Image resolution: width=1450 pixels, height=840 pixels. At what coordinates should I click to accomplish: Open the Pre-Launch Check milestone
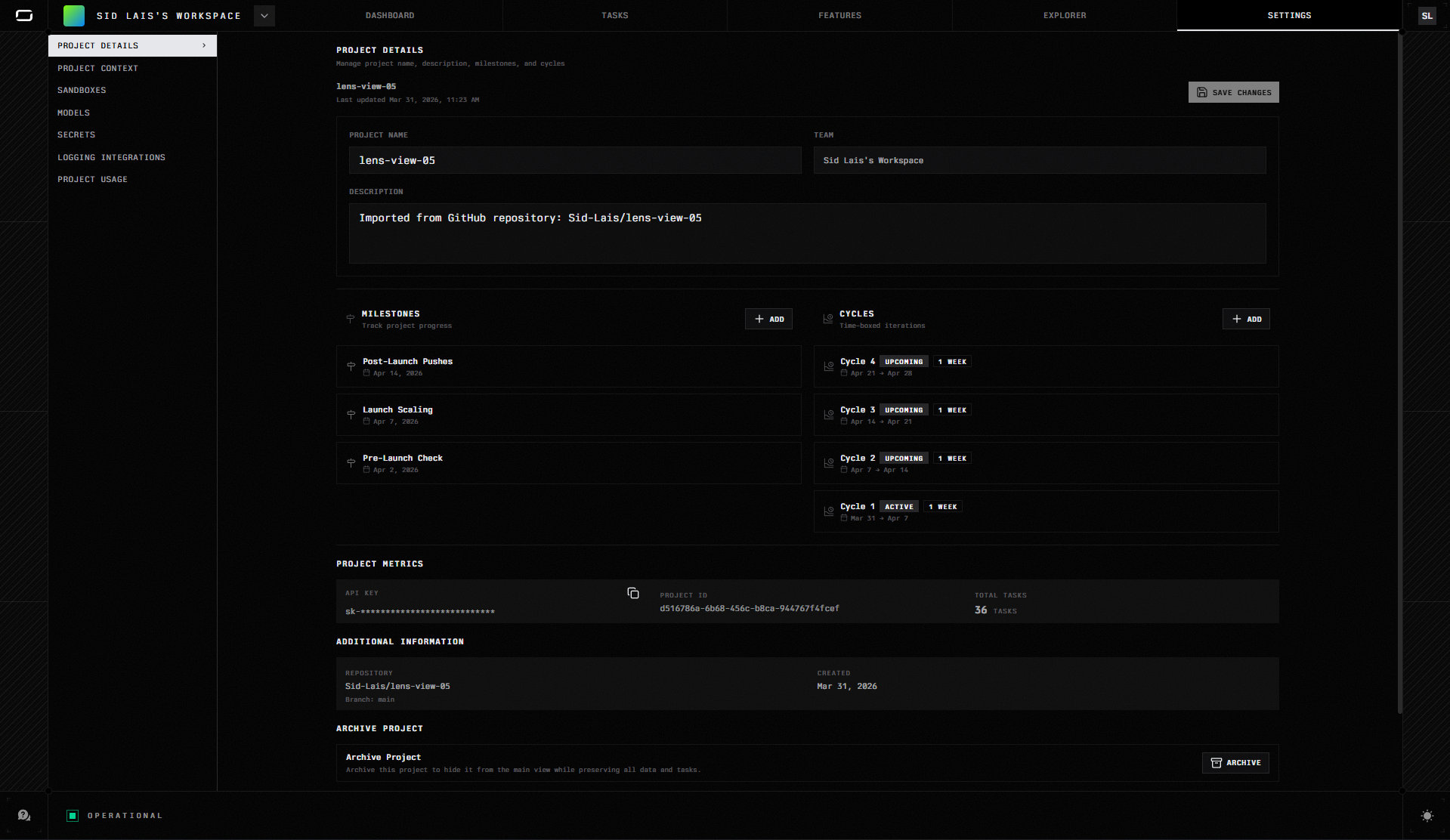click(569, 463)
